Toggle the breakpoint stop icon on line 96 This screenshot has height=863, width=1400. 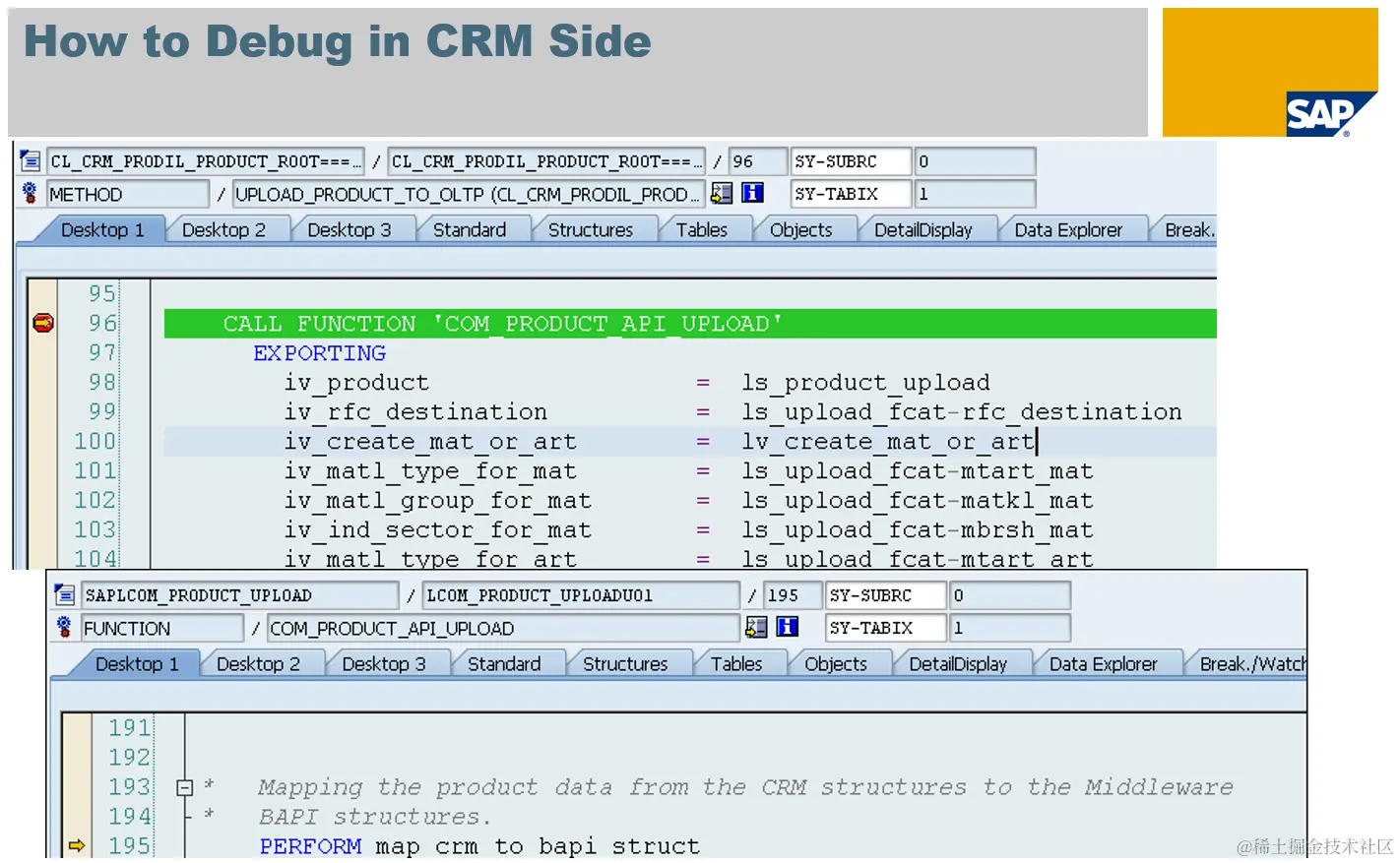(43, 323)
